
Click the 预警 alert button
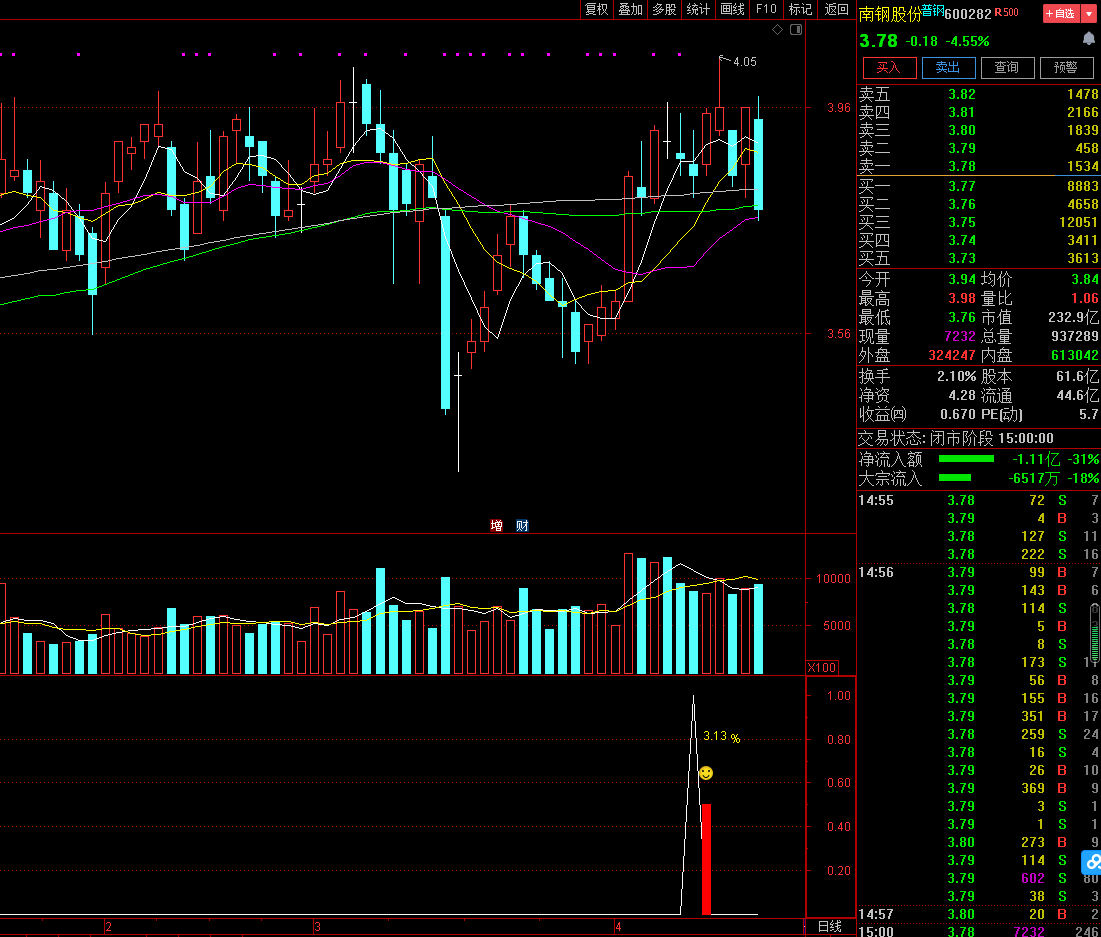[1066, 67]
